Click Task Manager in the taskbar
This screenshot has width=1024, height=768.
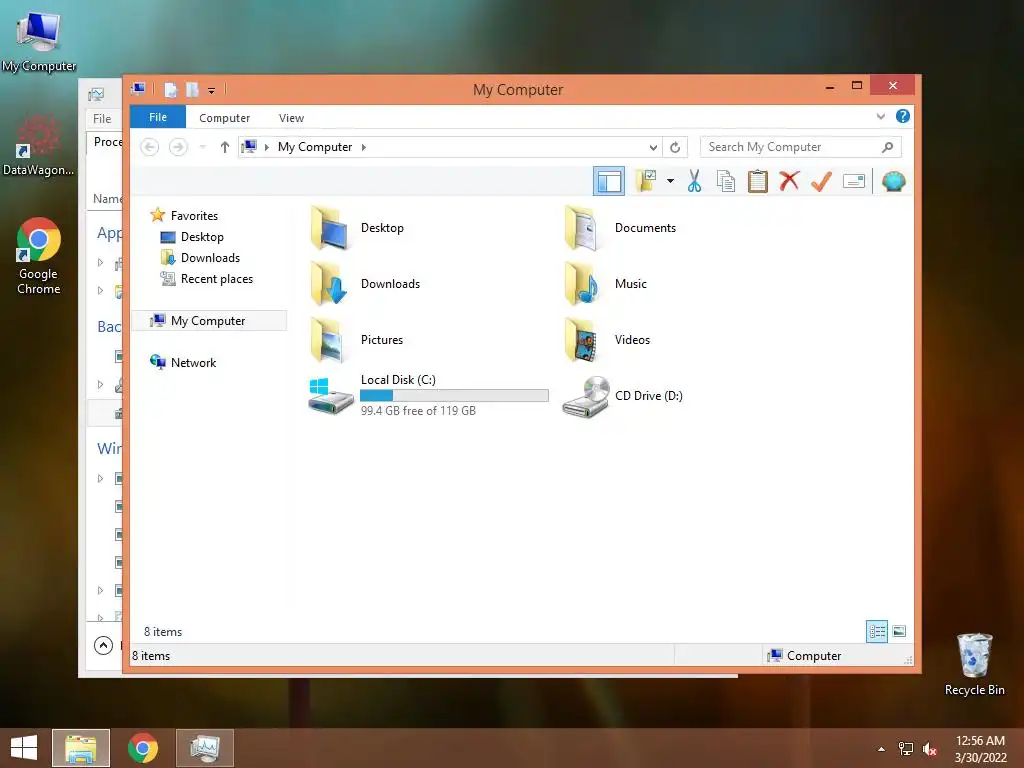click(x=204, y=748)
